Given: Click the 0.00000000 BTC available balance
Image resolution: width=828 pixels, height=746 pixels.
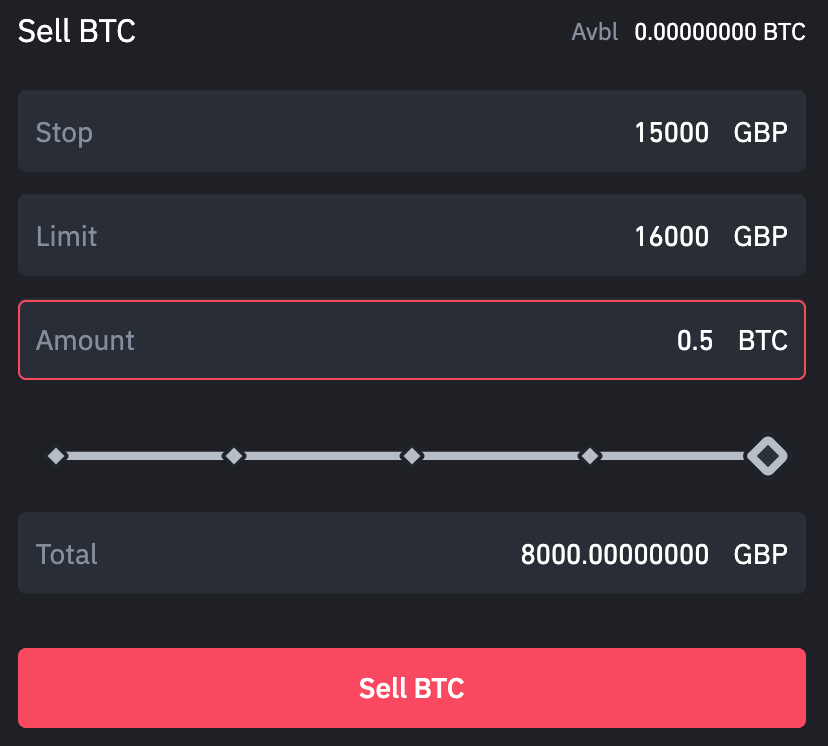Looking at the screenshot, I should tap(720, 32).
